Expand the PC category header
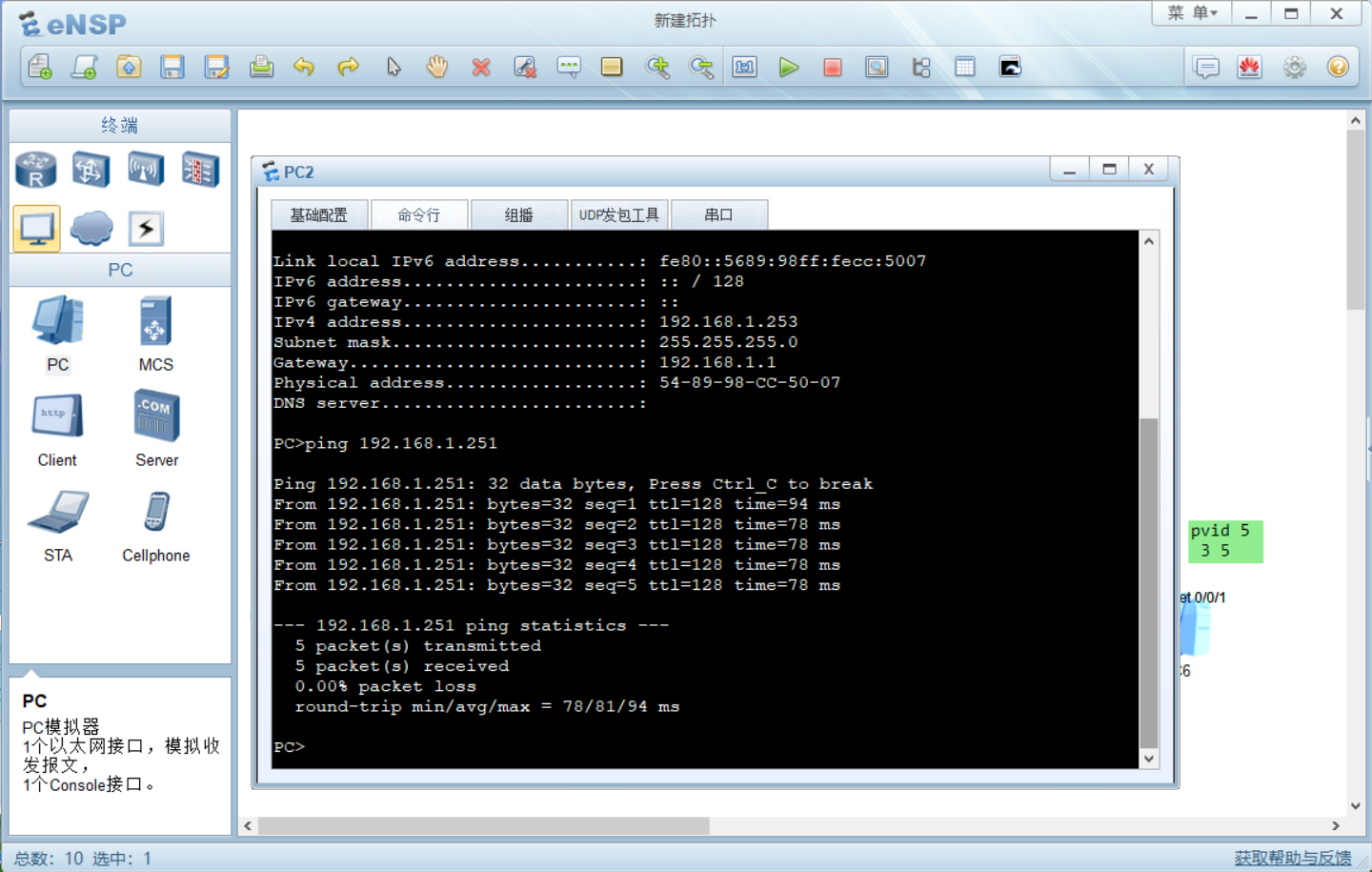This screenshot has height=872, width=1372. tap(119, 270)
